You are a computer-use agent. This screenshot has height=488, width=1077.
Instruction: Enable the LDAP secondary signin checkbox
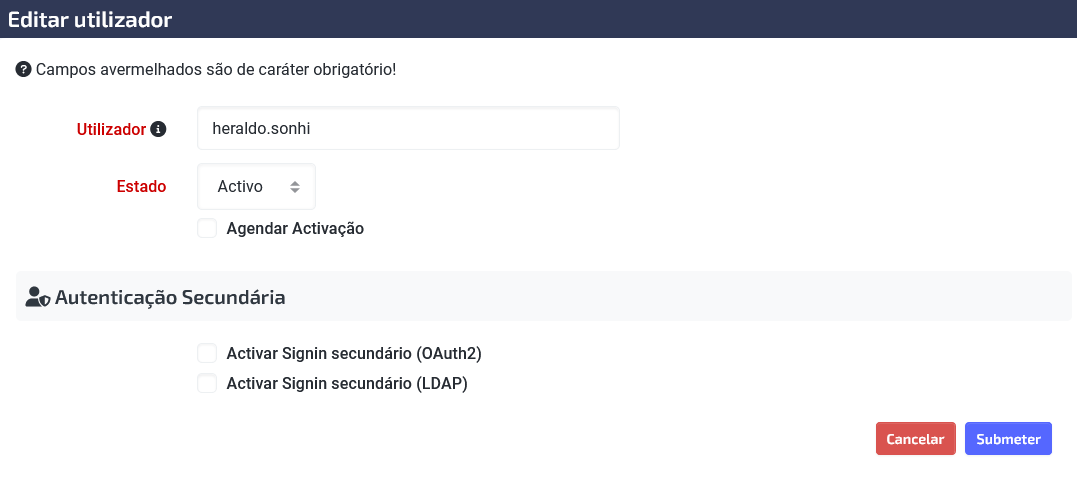click(207, 383)
